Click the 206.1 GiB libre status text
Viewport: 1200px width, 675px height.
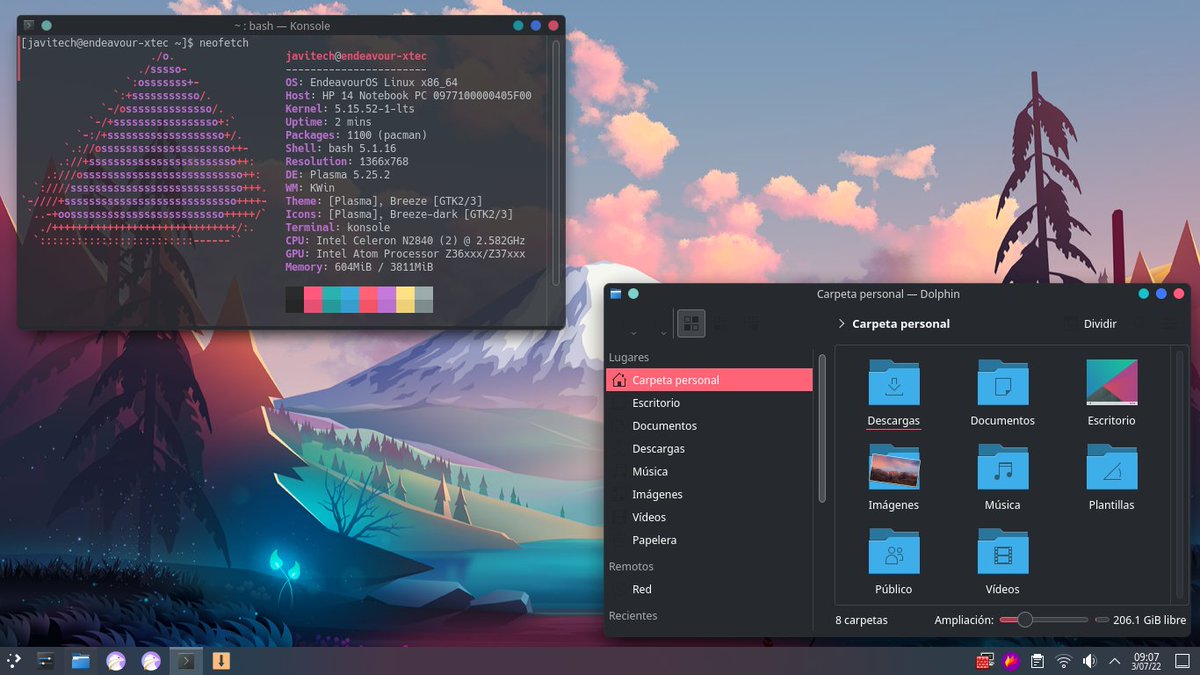pyautogui.click(x=1150, y=620)
